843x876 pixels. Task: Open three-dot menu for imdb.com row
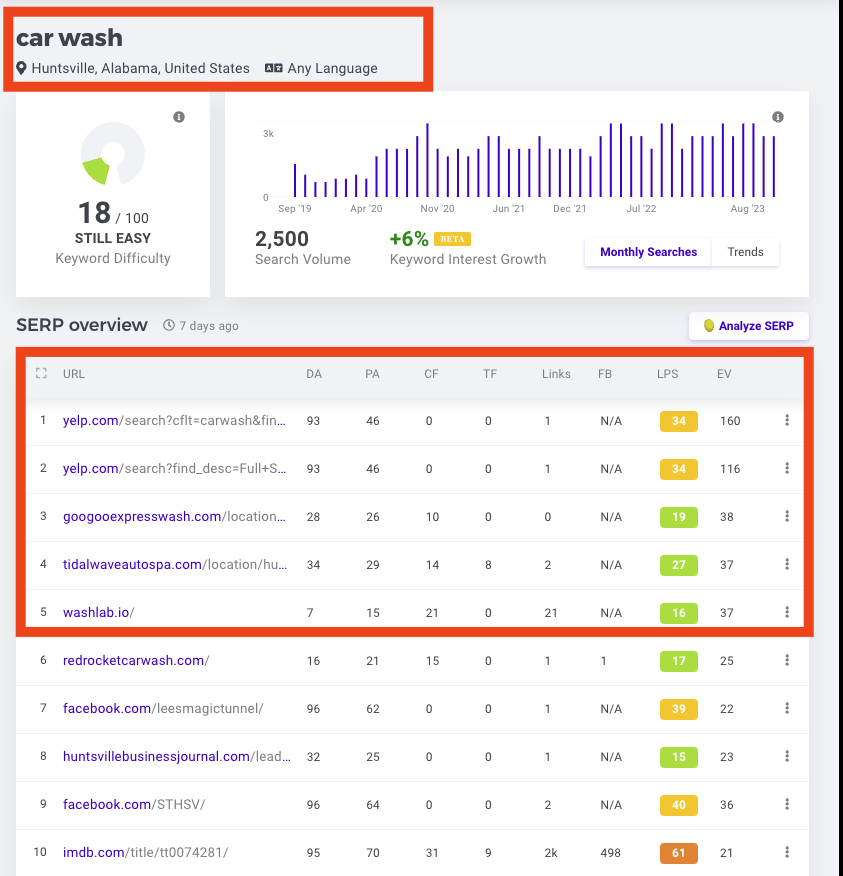tap(787, 853)
